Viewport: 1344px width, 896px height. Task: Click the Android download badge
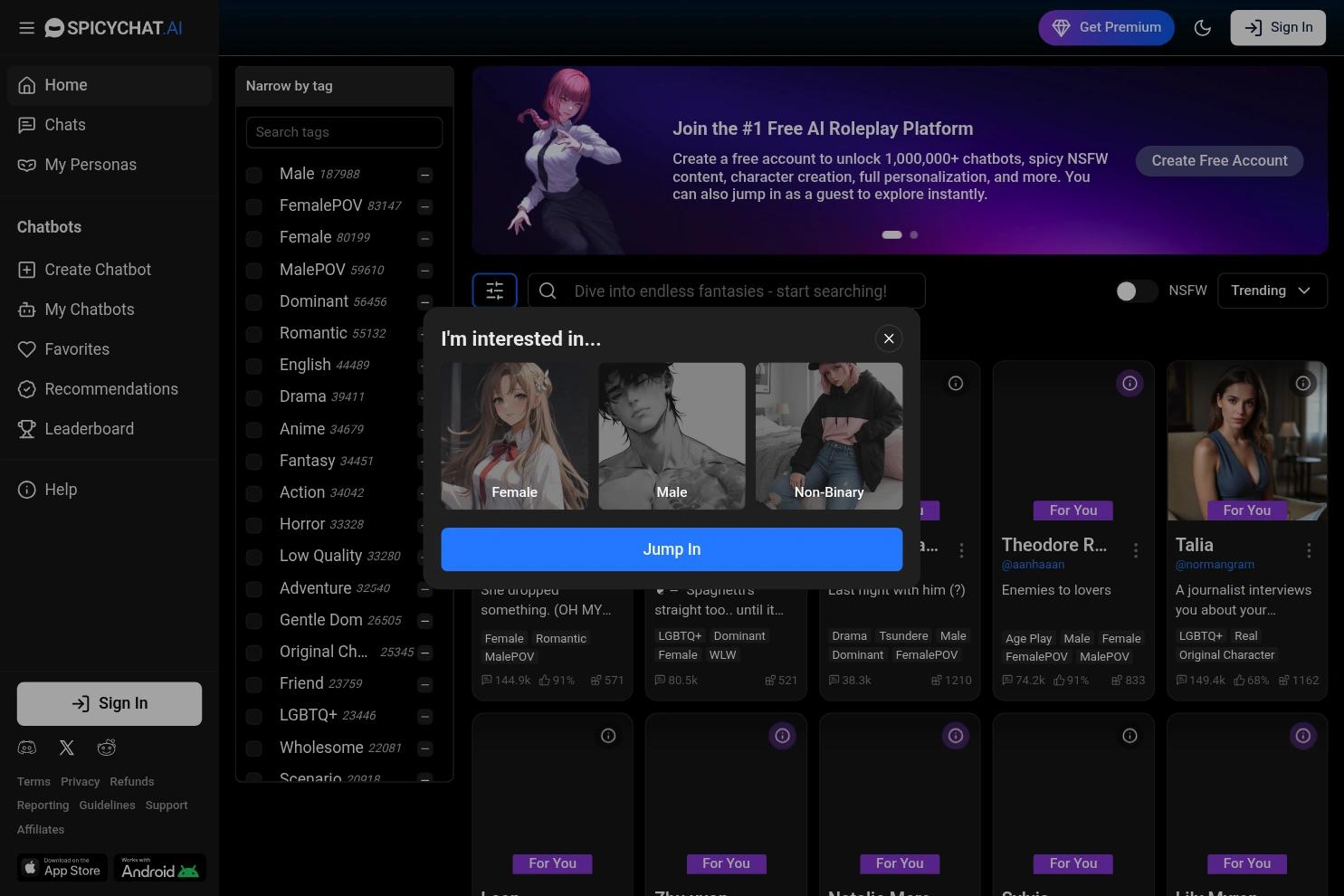coord(160,868)
